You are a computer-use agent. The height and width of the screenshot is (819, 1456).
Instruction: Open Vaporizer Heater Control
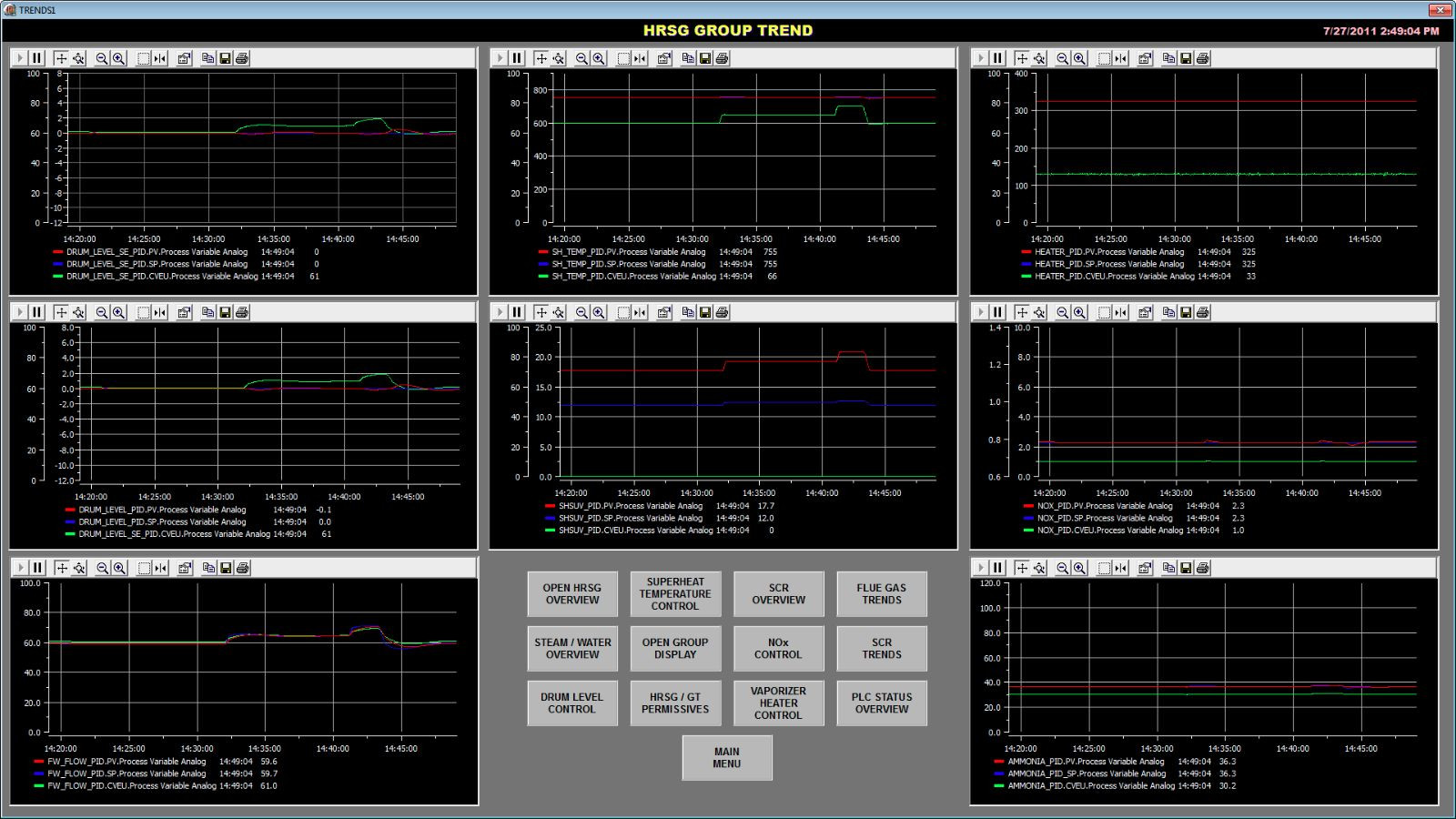tap(779, 703)
